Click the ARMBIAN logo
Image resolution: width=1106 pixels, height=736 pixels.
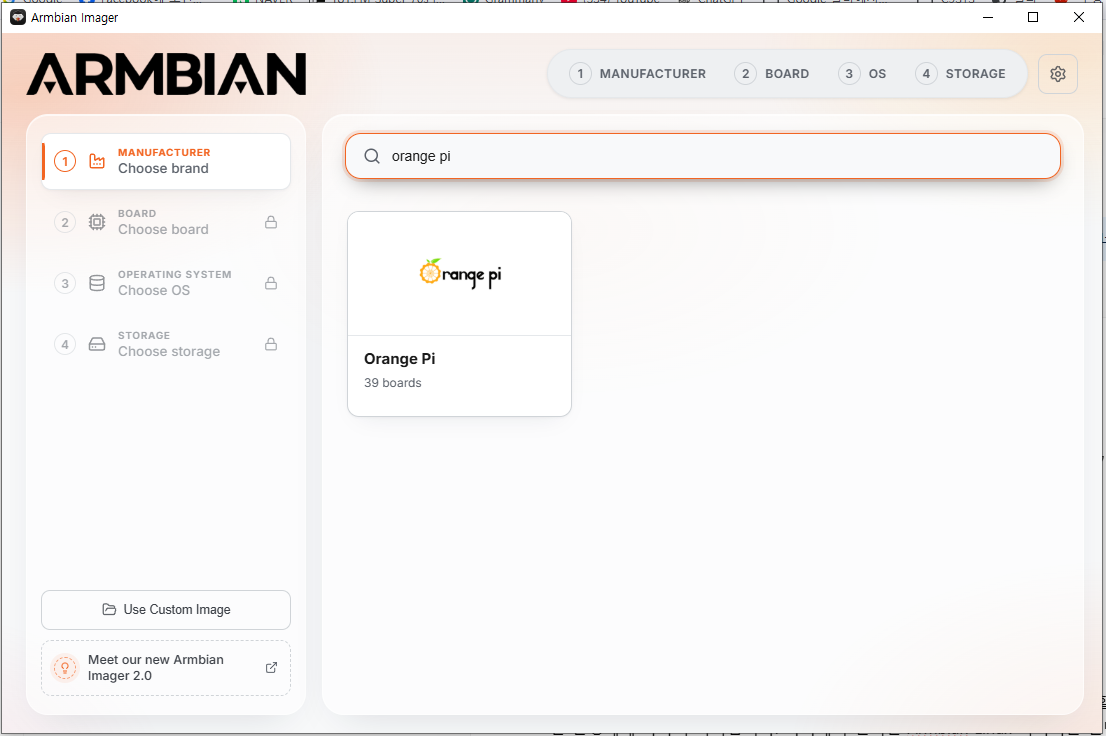pos(166,74)
